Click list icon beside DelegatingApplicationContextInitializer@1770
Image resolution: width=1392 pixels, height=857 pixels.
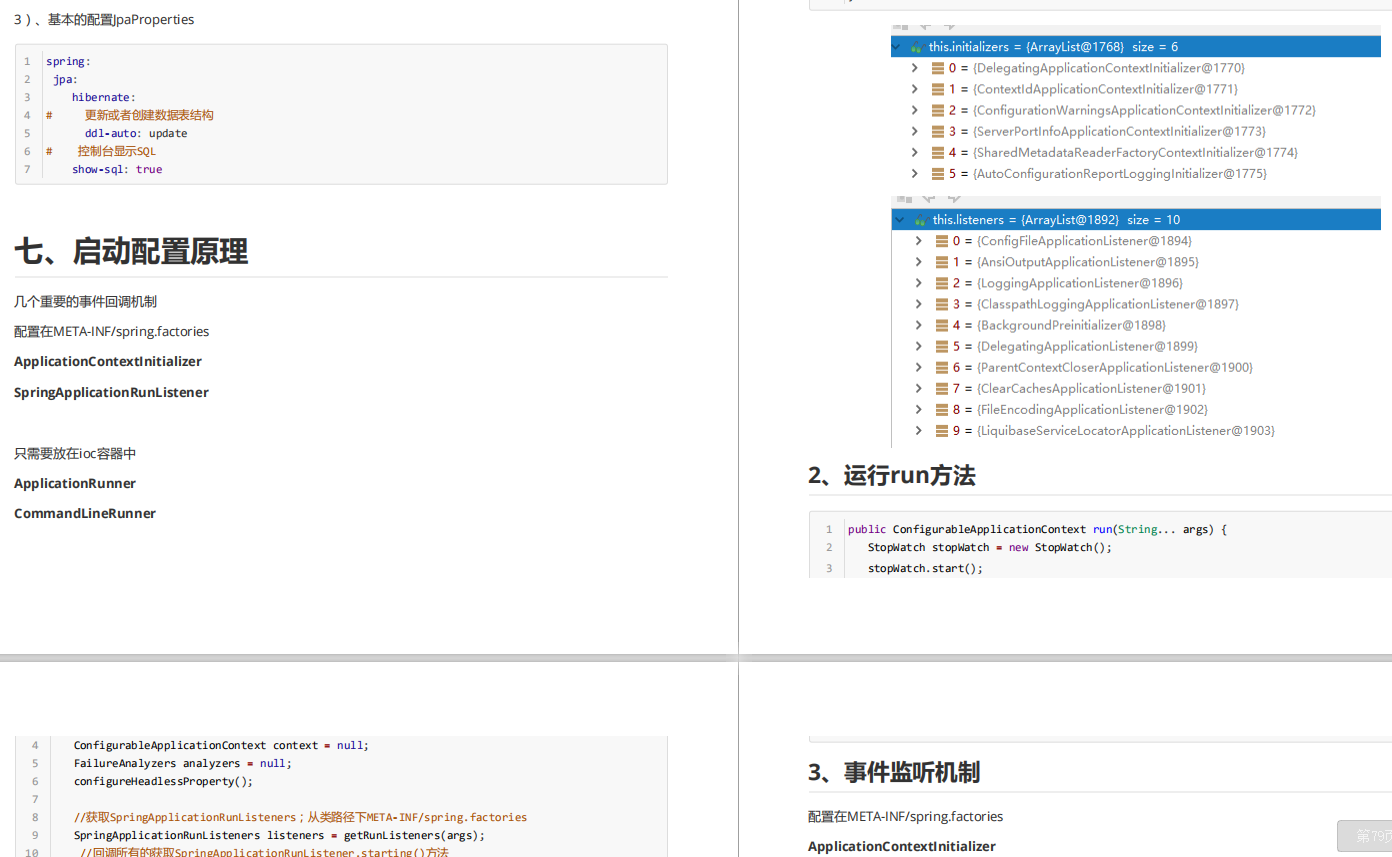pyautogui.click(x=938, y=68)
